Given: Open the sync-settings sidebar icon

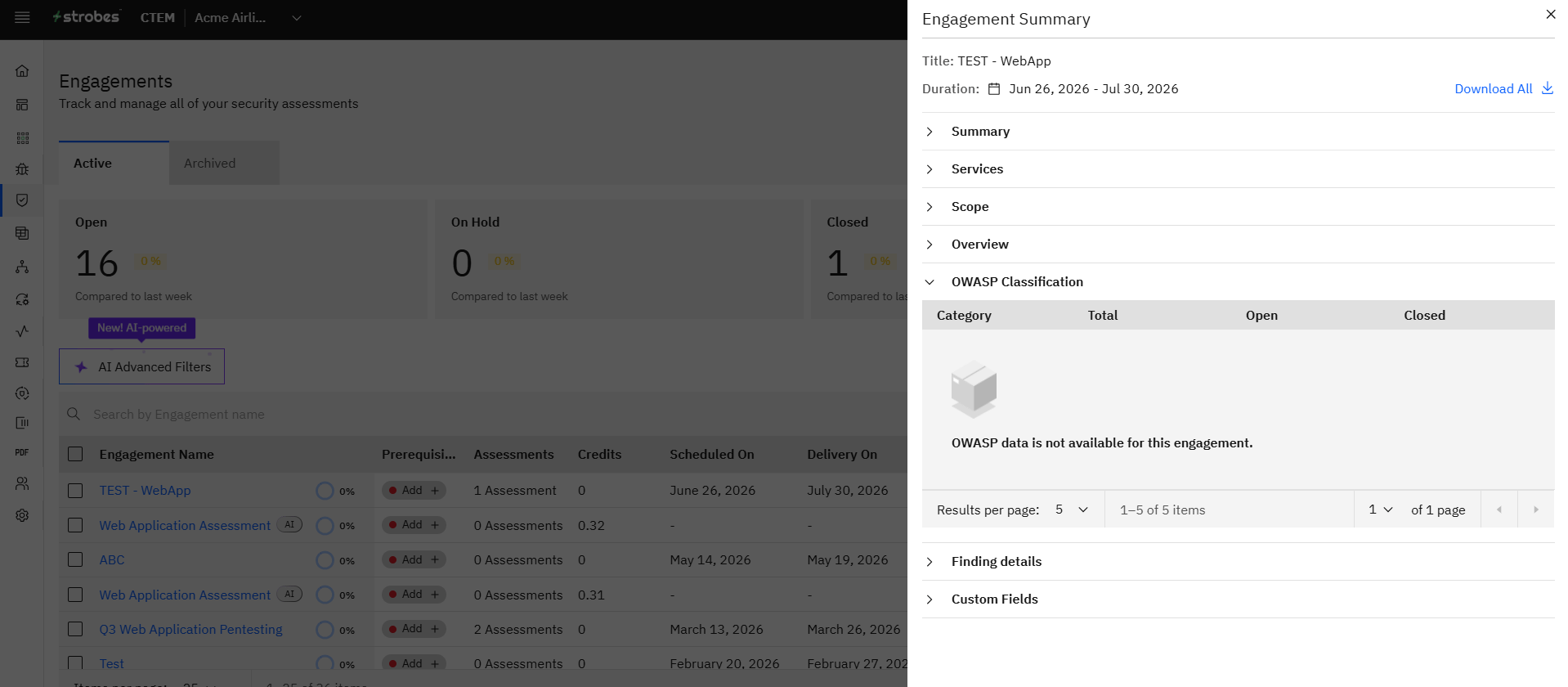Looking at the screenshot, I should point(22,299).
